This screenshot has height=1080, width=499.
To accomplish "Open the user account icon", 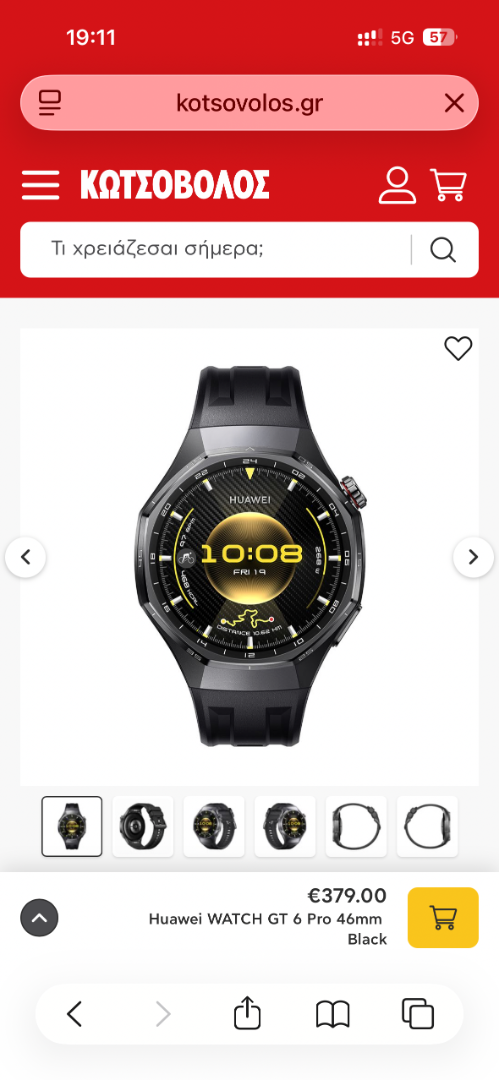I will pos(397,185).
